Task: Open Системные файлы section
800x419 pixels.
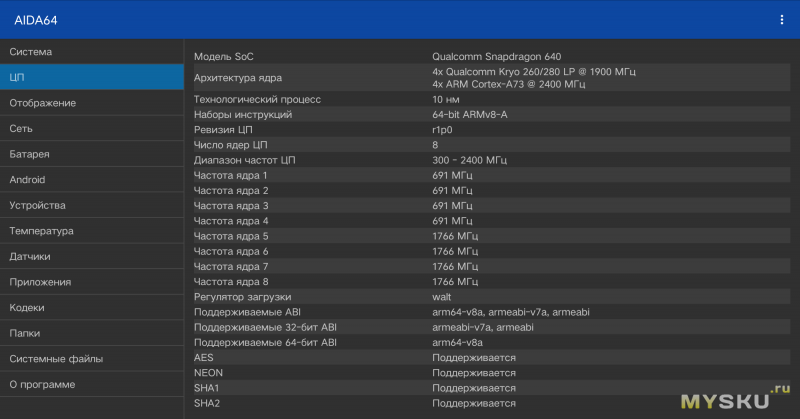Action: (x=92, y=358)
